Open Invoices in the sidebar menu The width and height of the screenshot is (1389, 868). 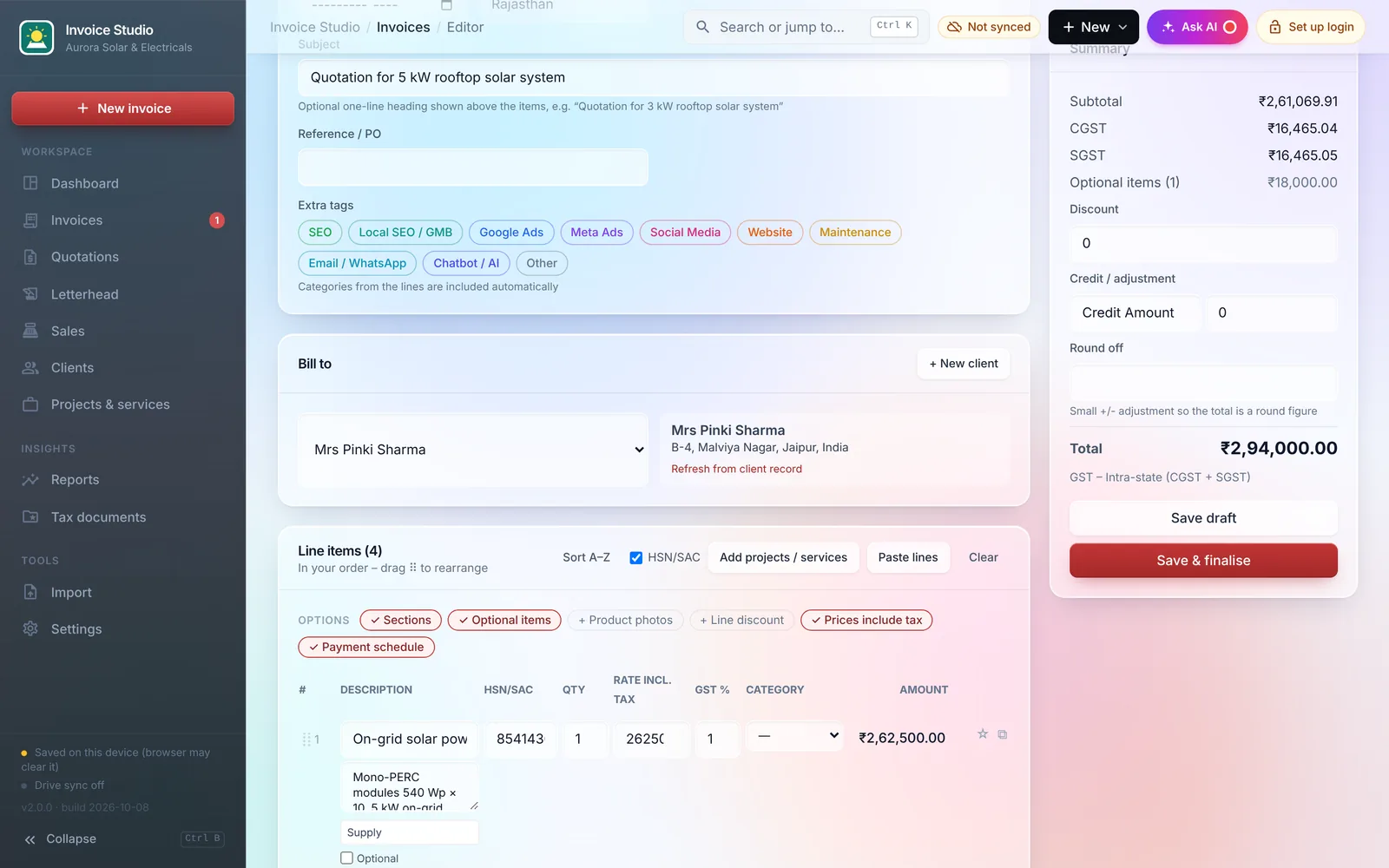tap(122, 220)
